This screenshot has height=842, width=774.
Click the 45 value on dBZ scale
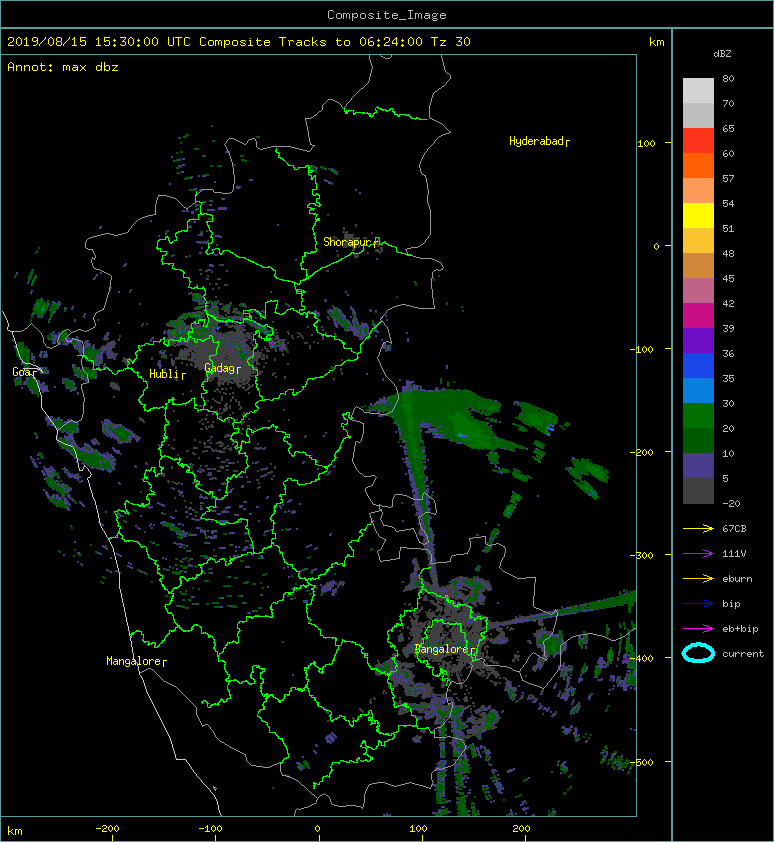click(x=728, y=278)
